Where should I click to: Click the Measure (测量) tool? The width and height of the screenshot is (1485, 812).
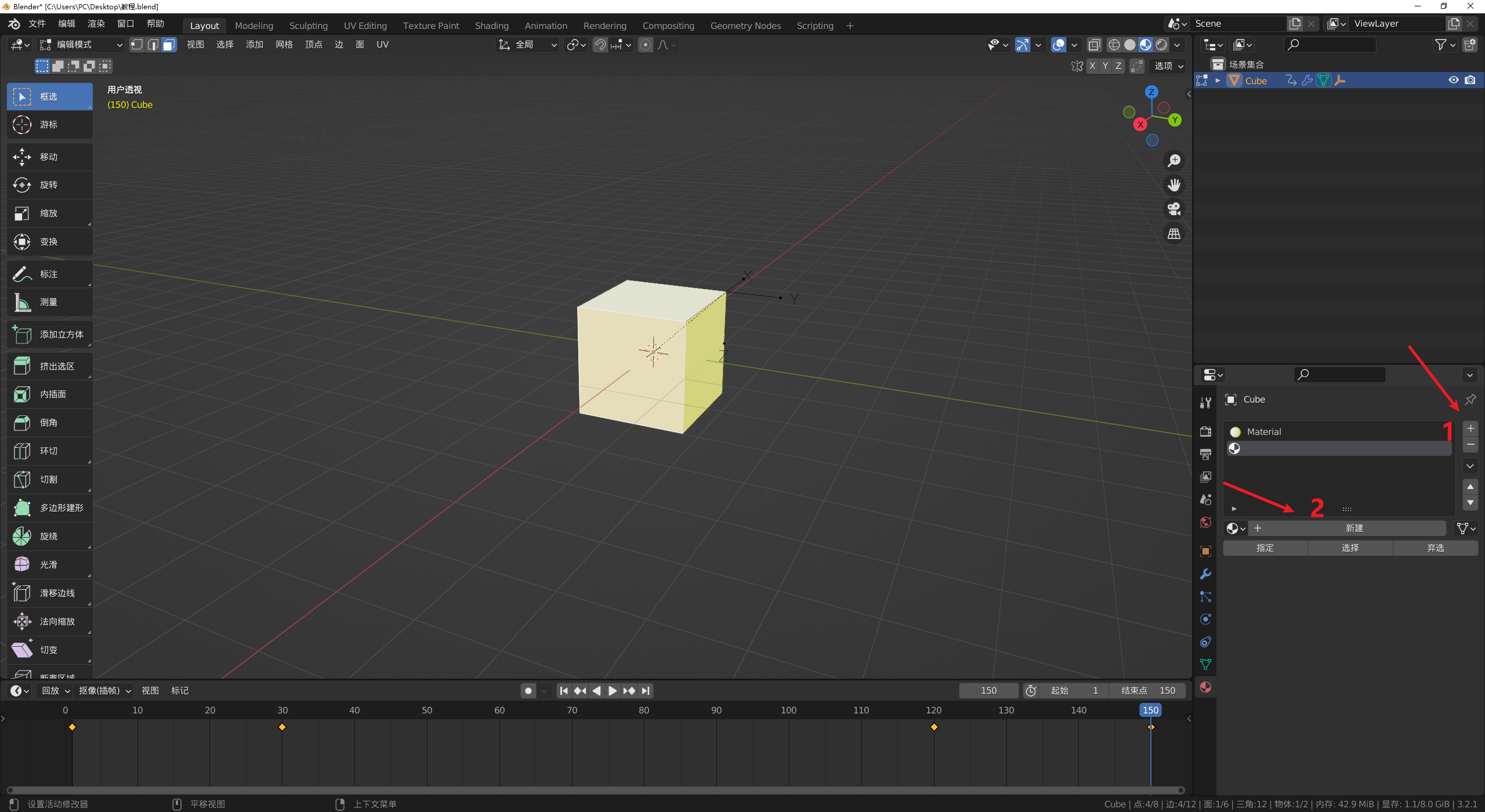pyautogui.click(x=49, y=302)
